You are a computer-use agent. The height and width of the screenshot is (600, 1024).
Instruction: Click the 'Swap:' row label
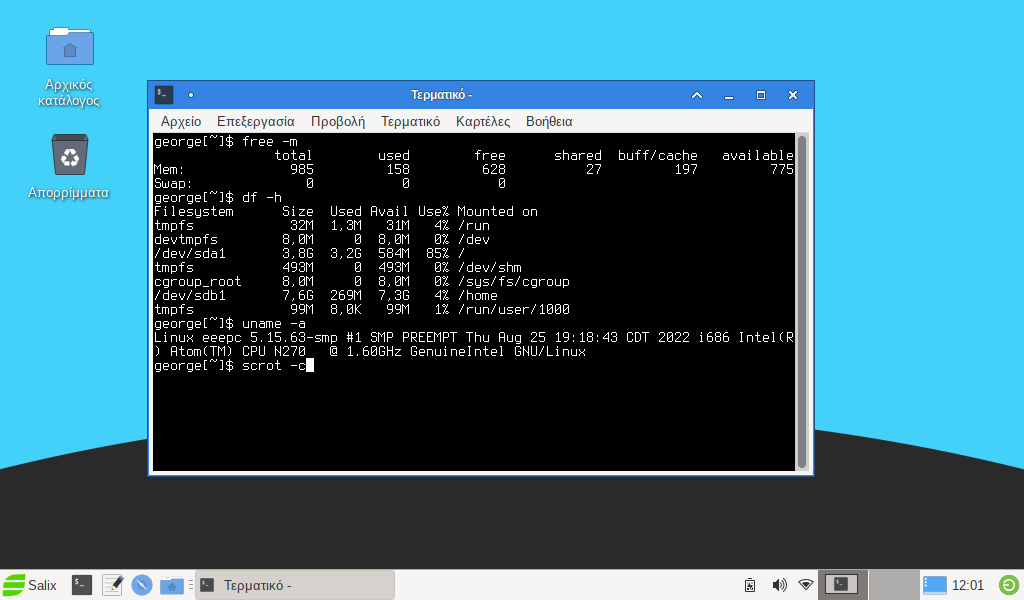(x=174, y=183)
